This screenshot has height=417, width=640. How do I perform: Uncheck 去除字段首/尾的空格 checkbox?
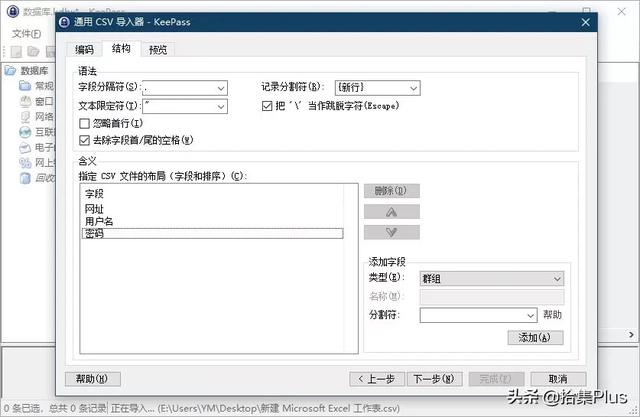[84, 140]
